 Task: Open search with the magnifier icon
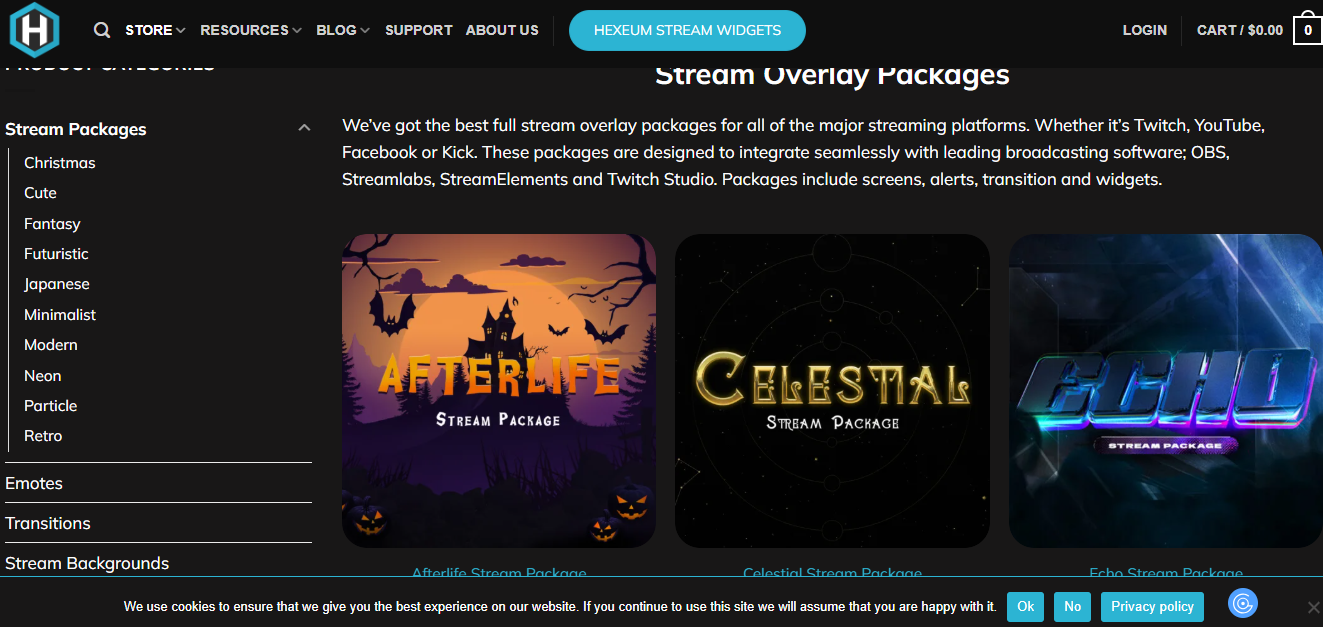pos(102,30)
